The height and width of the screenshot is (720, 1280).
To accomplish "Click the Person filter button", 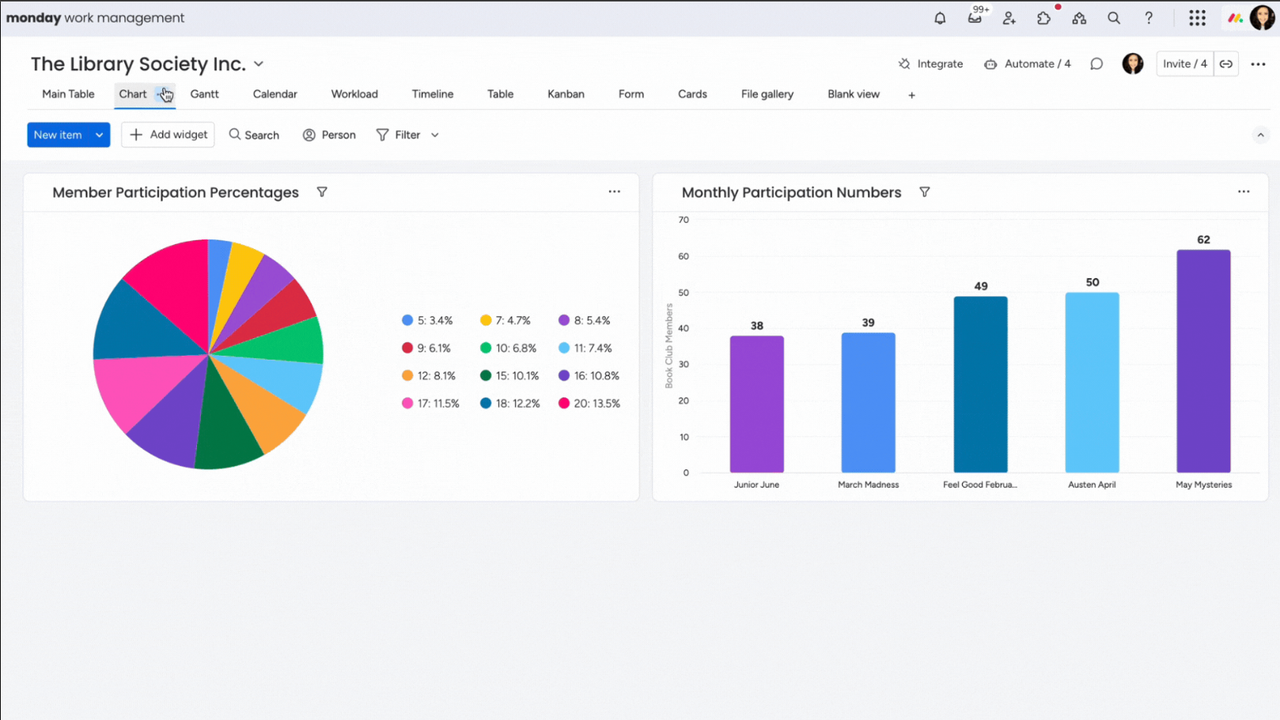I will pyautogui.click(x=329, y=135).
